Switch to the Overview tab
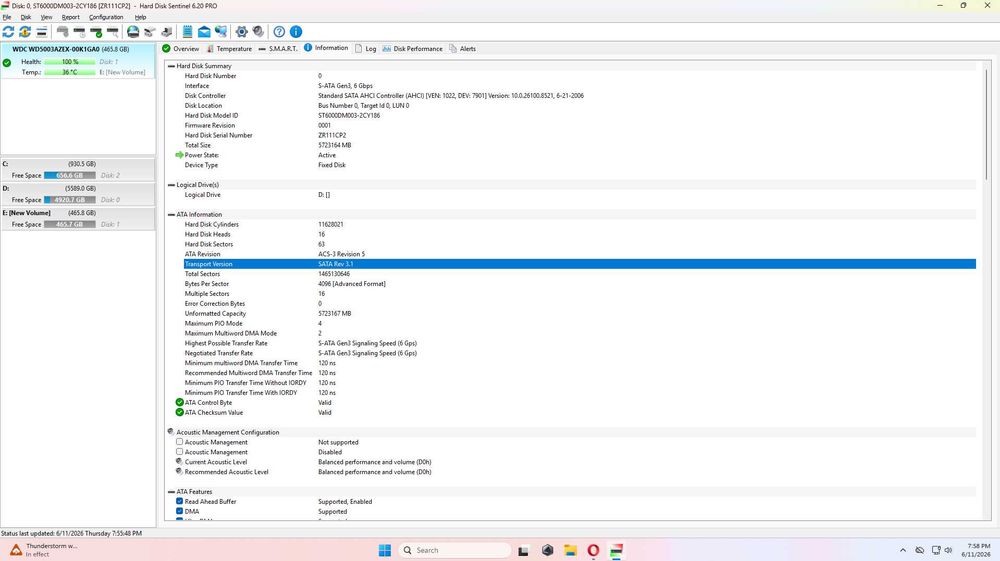This screenshot has height=561, width=1000. [180, 48]
